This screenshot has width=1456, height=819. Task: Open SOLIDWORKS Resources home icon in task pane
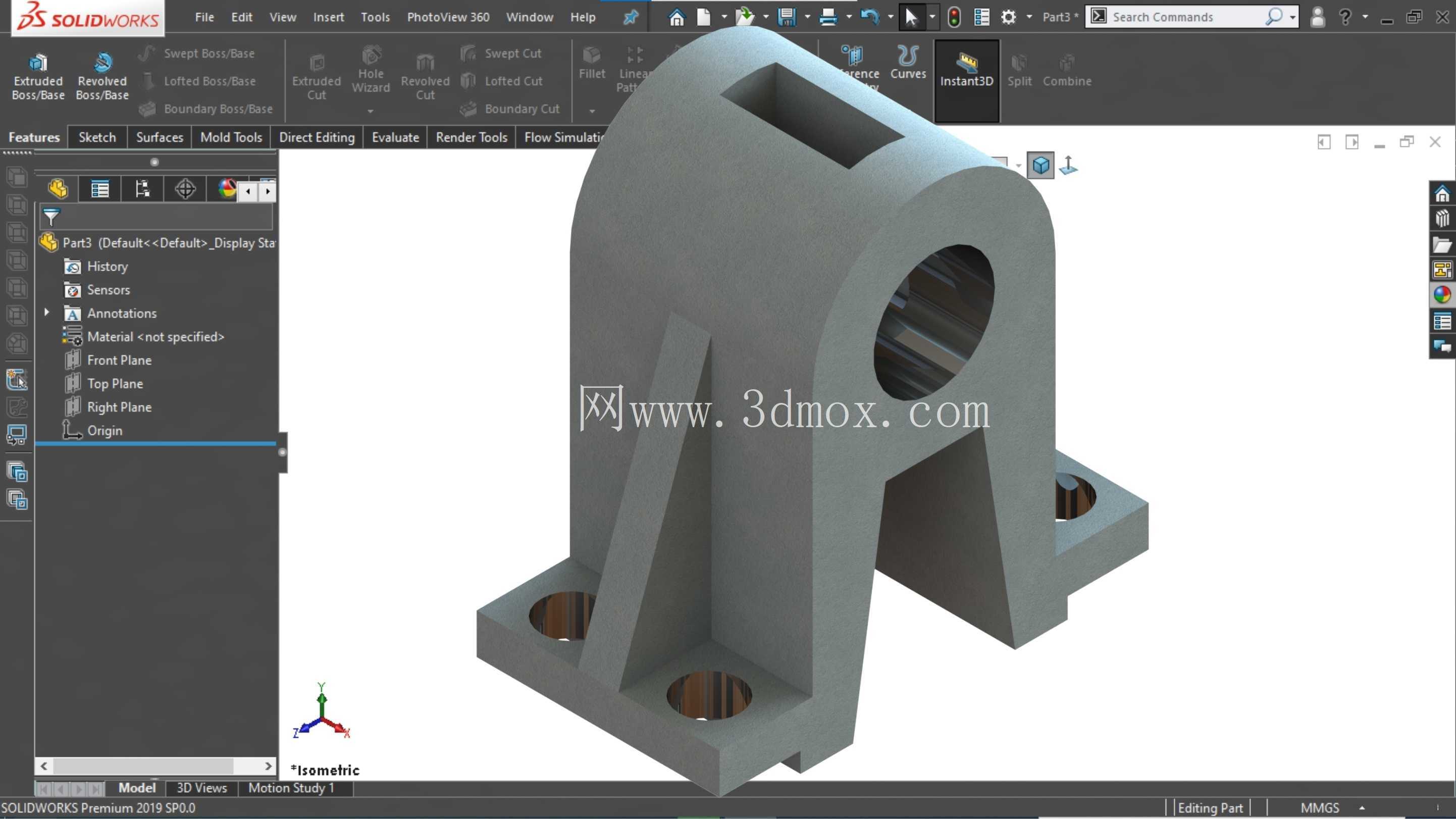click(1442, 194)
